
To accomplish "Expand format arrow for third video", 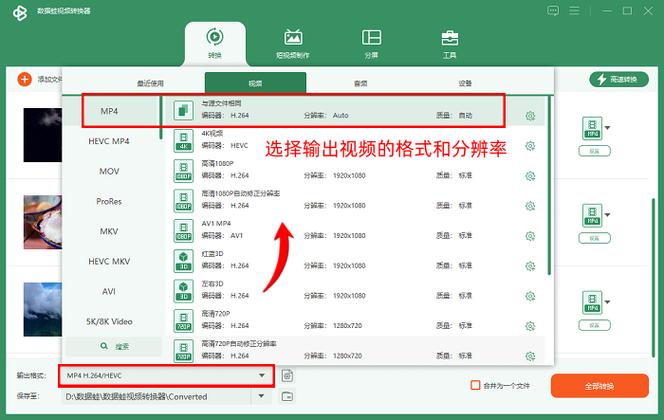I will (607, 302).
